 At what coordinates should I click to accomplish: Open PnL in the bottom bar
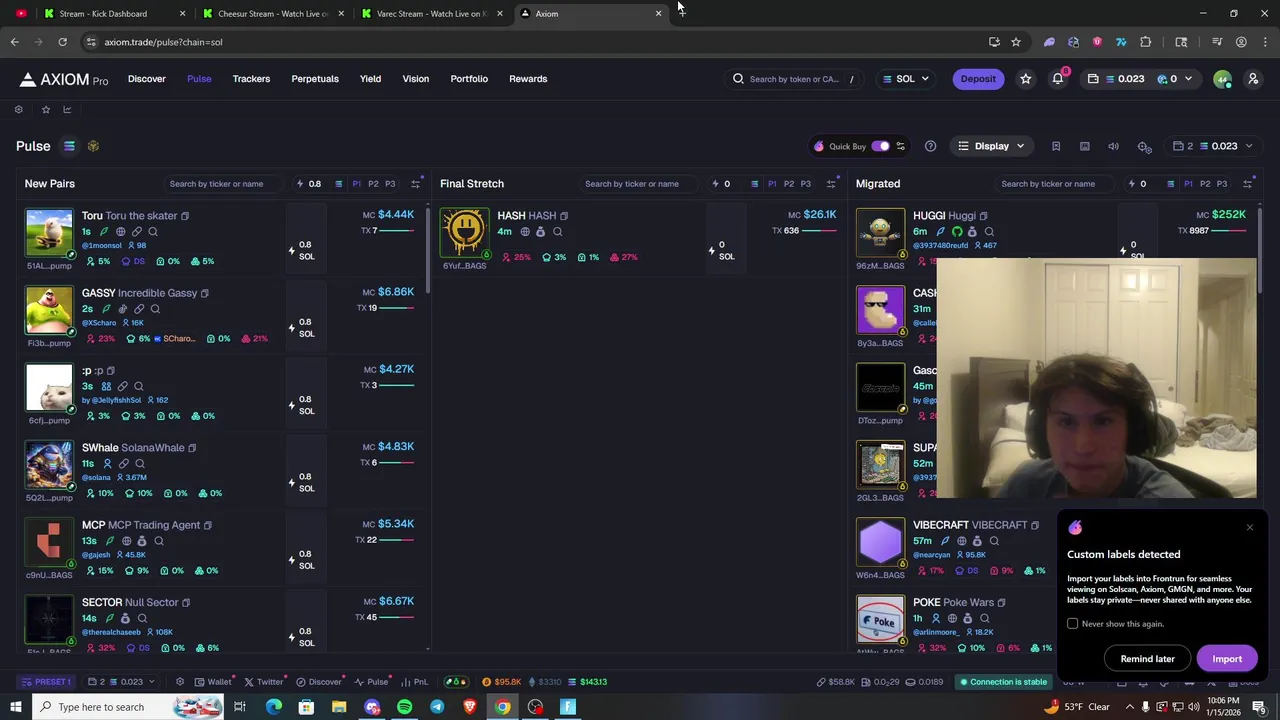[415, 682]
